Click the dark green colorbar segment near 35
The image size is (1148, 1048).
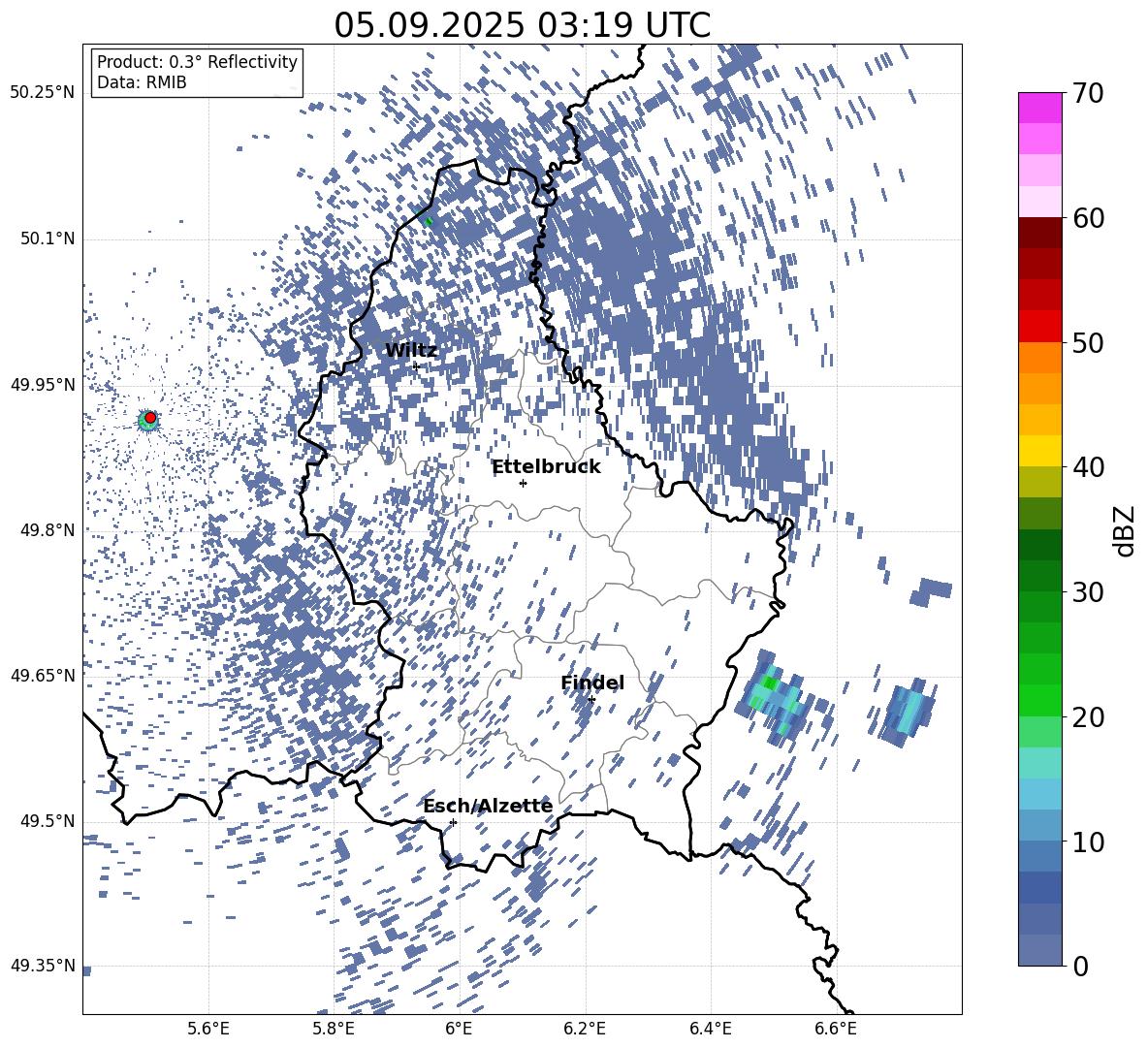pyautogui.click(x=1039, y=545)
